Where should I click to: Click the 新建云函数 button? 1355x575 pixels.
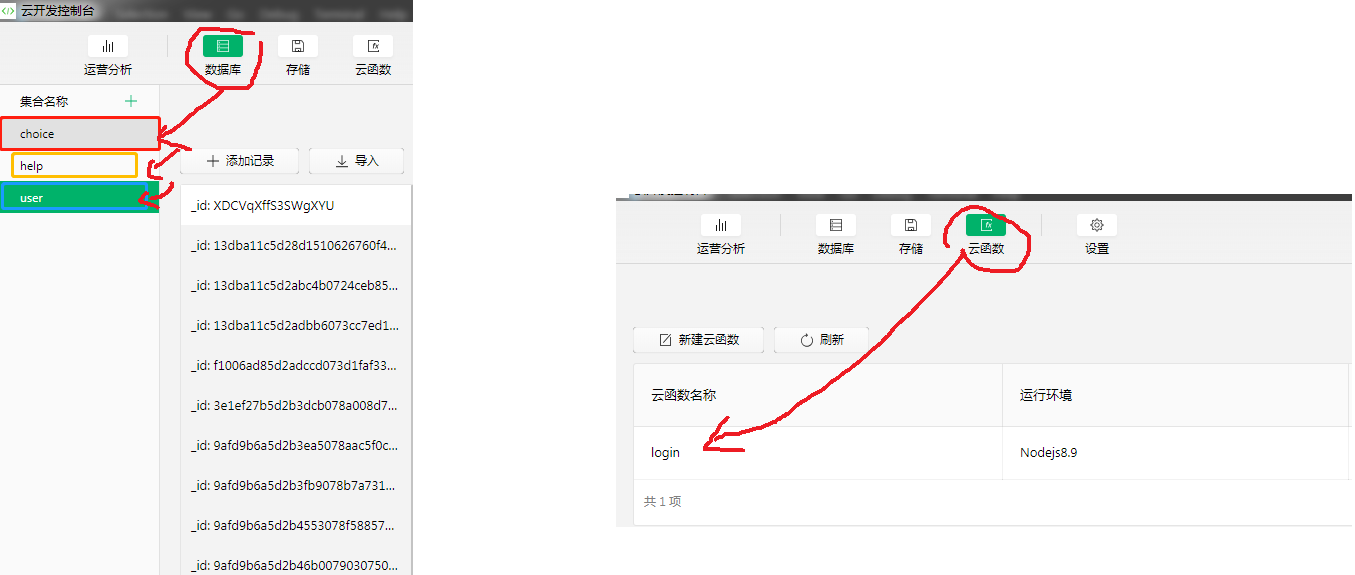[x=699, y=340]
